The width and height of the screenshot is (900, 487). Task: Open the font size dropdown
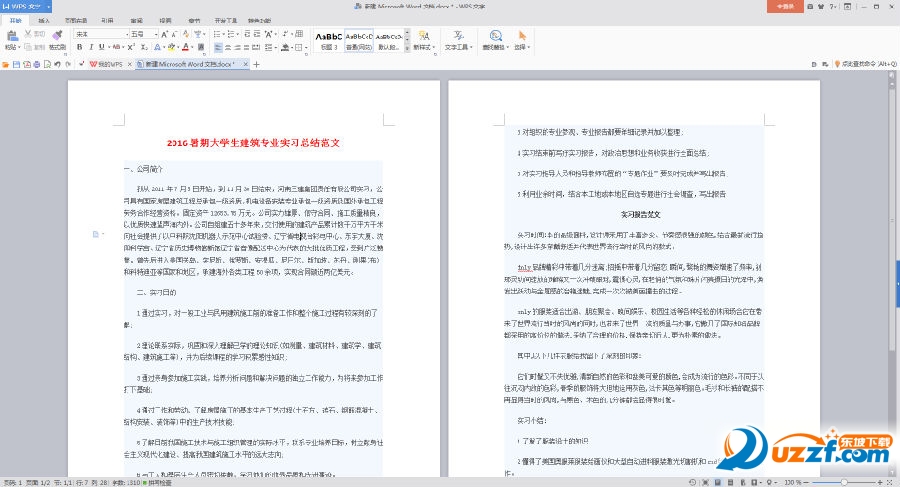(155, 34)
